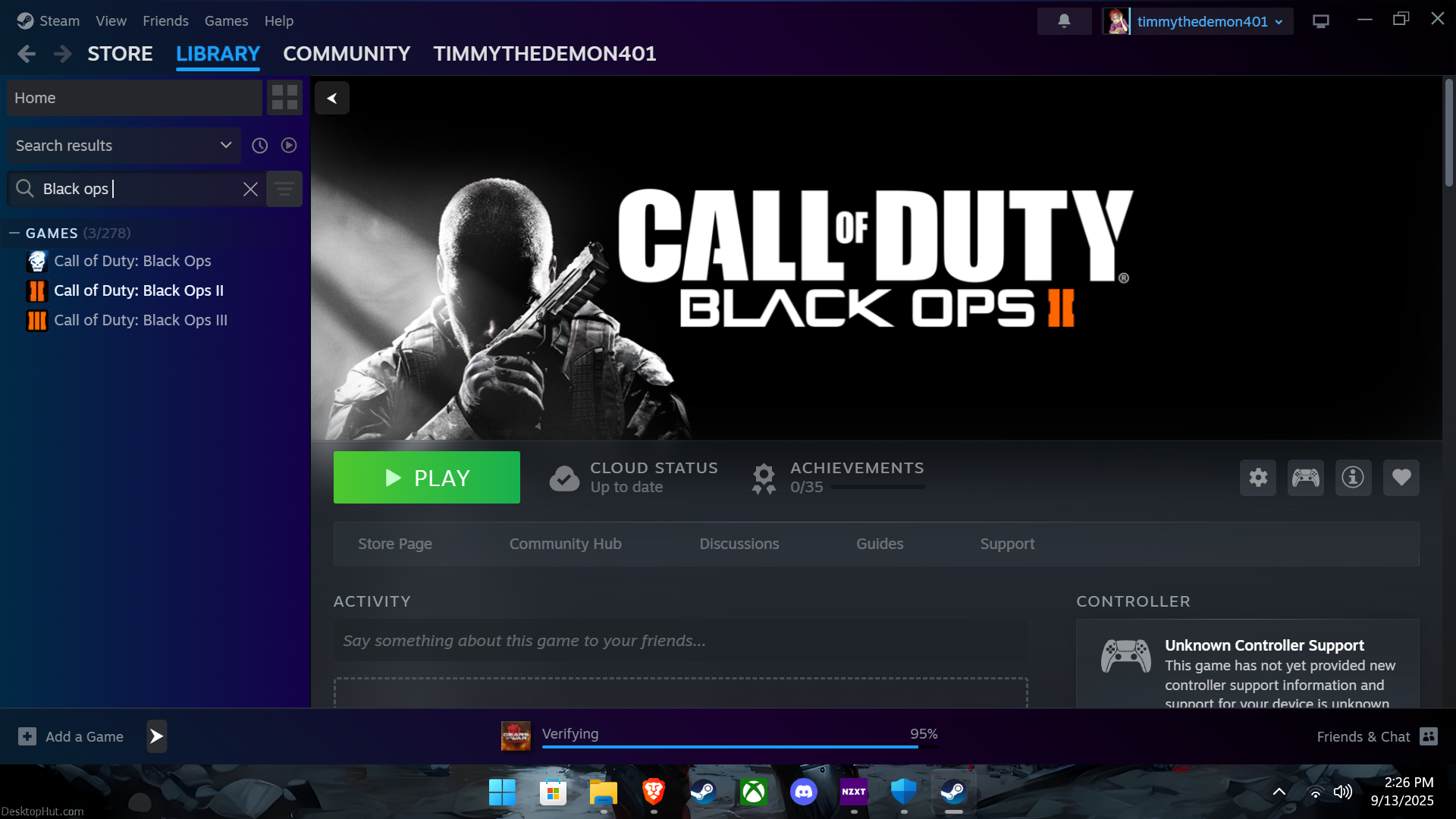1456x819 pixels.
Task: Open the Friends menu
Action: pyautogui.click(x=165, y=21)
